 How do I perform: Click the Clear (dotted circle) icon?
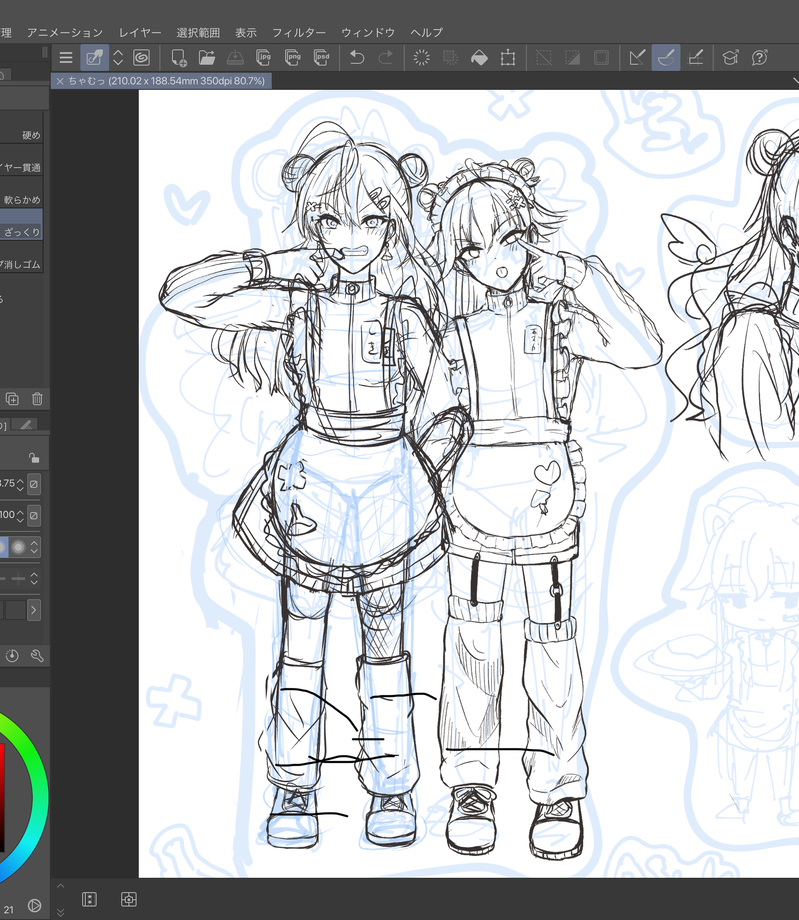[421, 58]
